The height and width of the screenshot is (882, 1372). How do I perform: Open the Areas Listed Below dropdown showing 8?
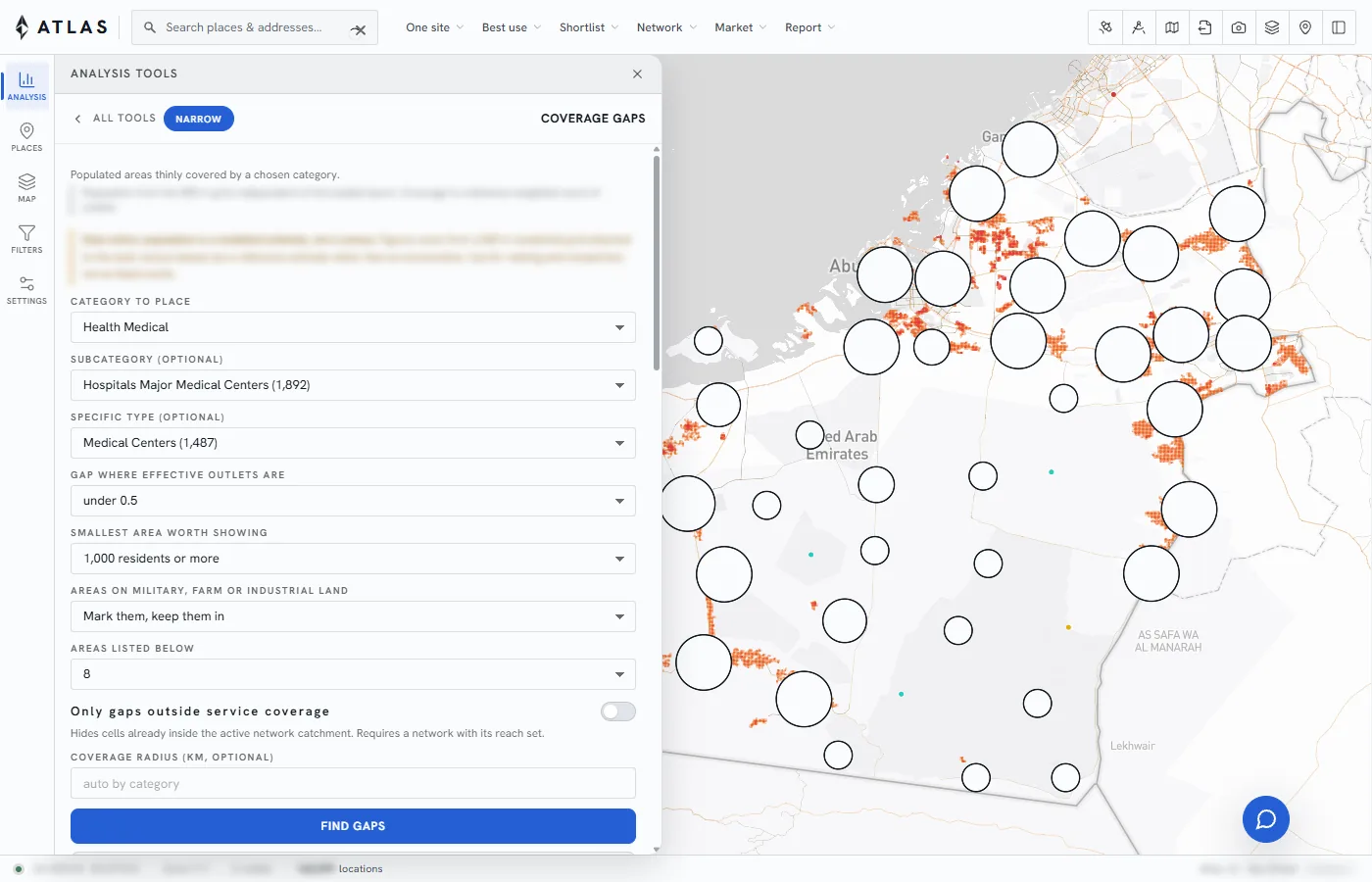pos(353,674)
